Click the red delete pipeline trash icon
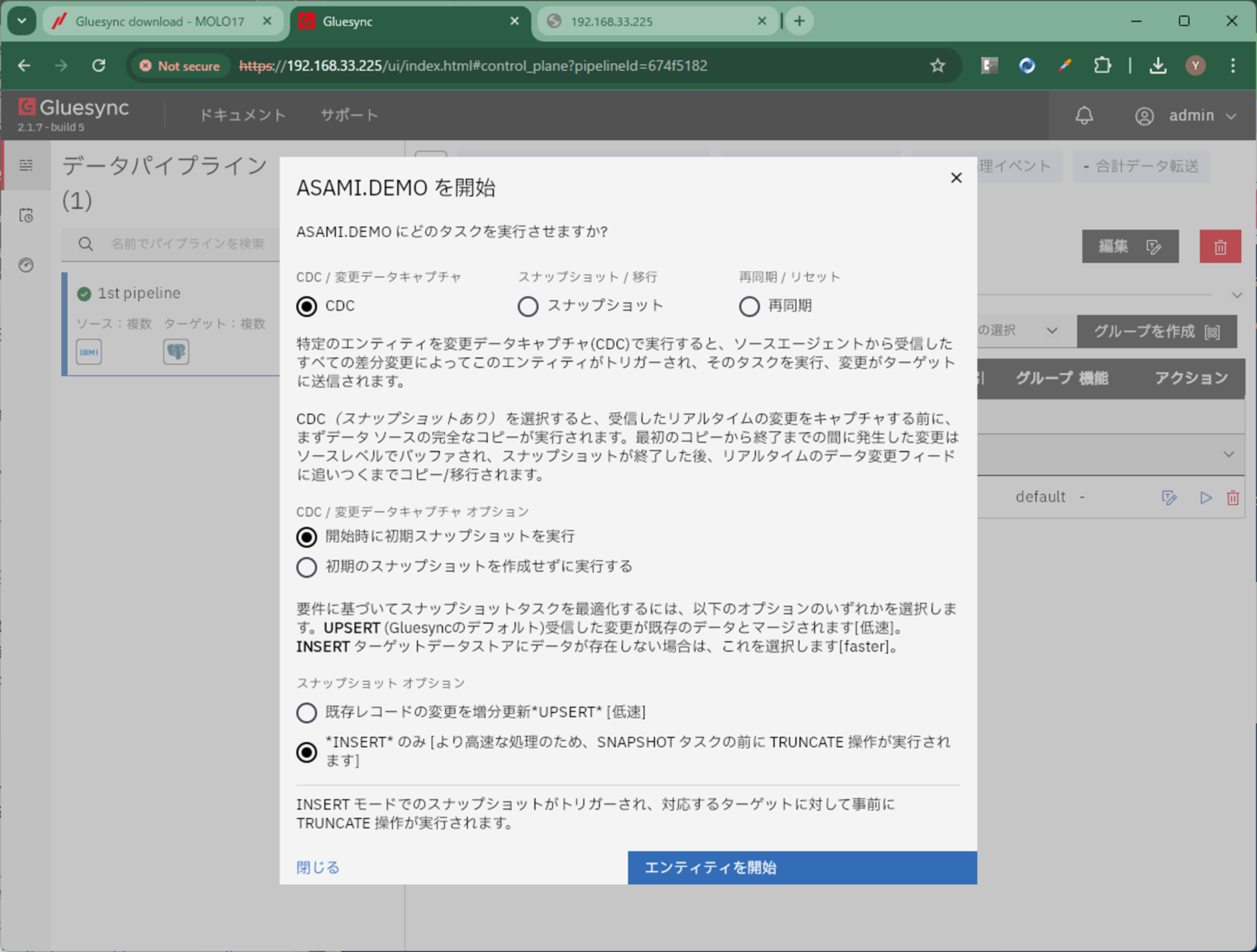 (x=1220, y=247)
